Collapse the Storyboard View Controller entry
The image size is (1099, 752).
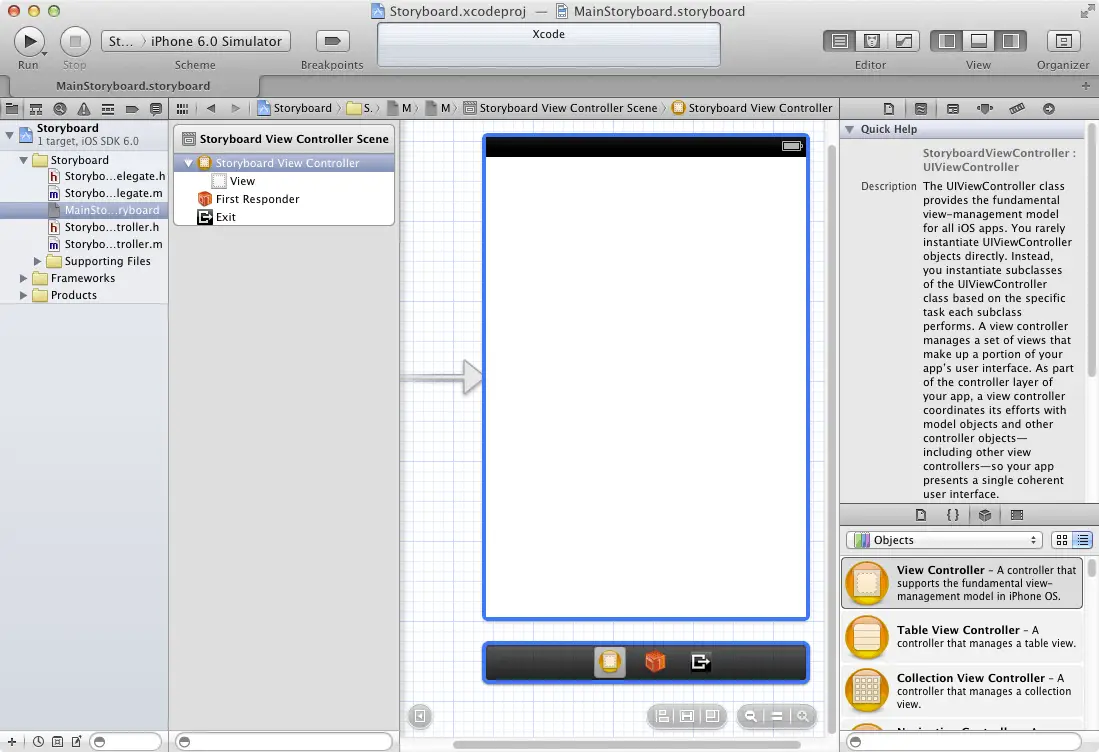click(x=188, y=162)
